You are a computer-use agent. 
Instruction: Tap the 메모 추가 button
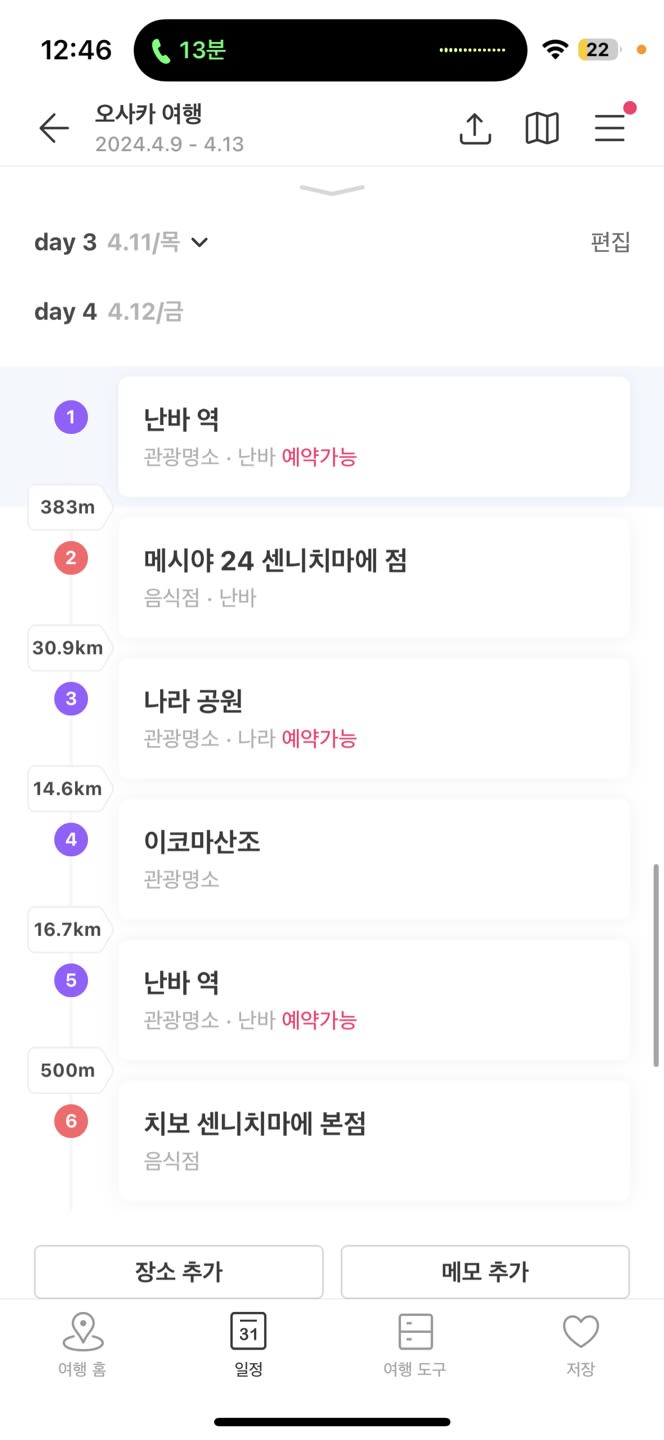[x=485, y=1272]
